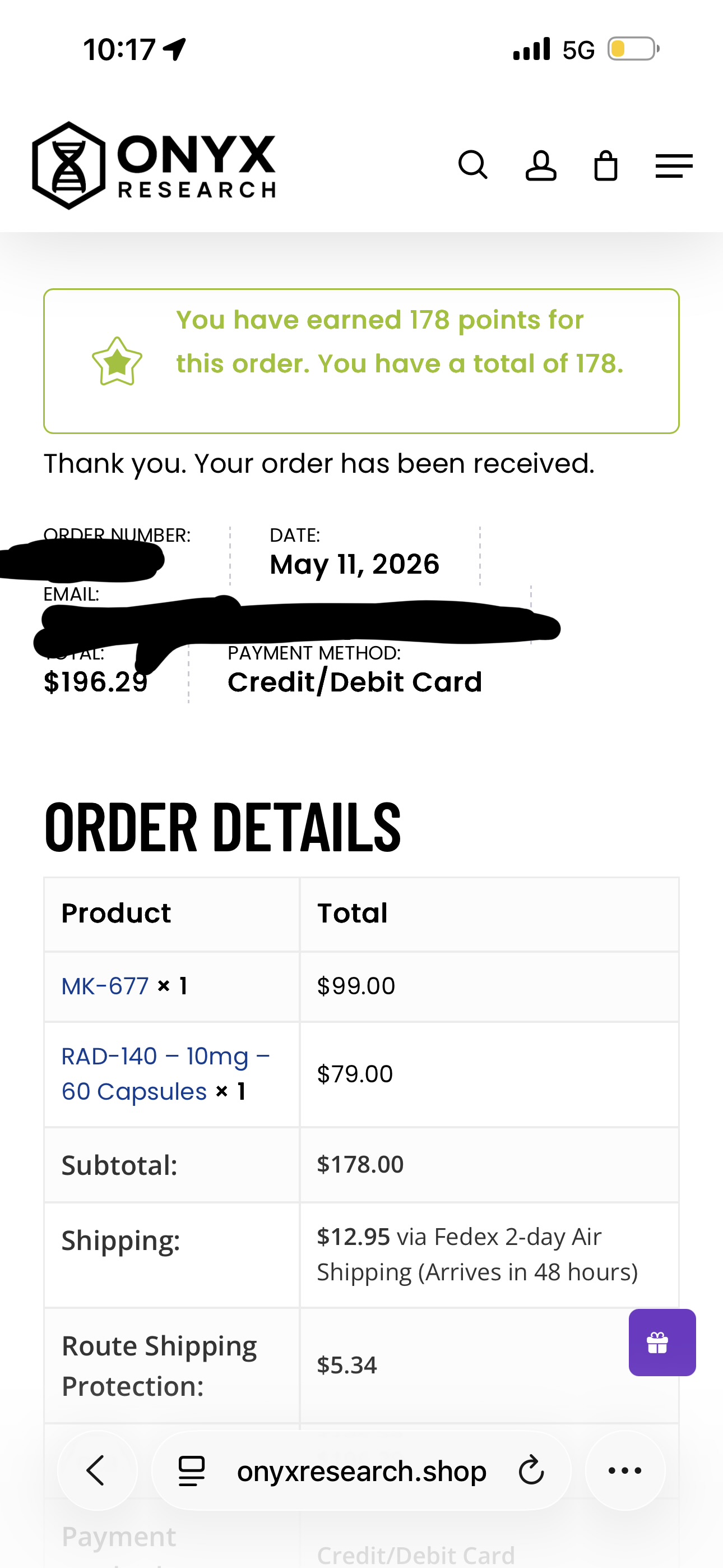
Task: Open the shopping bag cart icon
Action: click(x=605, y=165)
